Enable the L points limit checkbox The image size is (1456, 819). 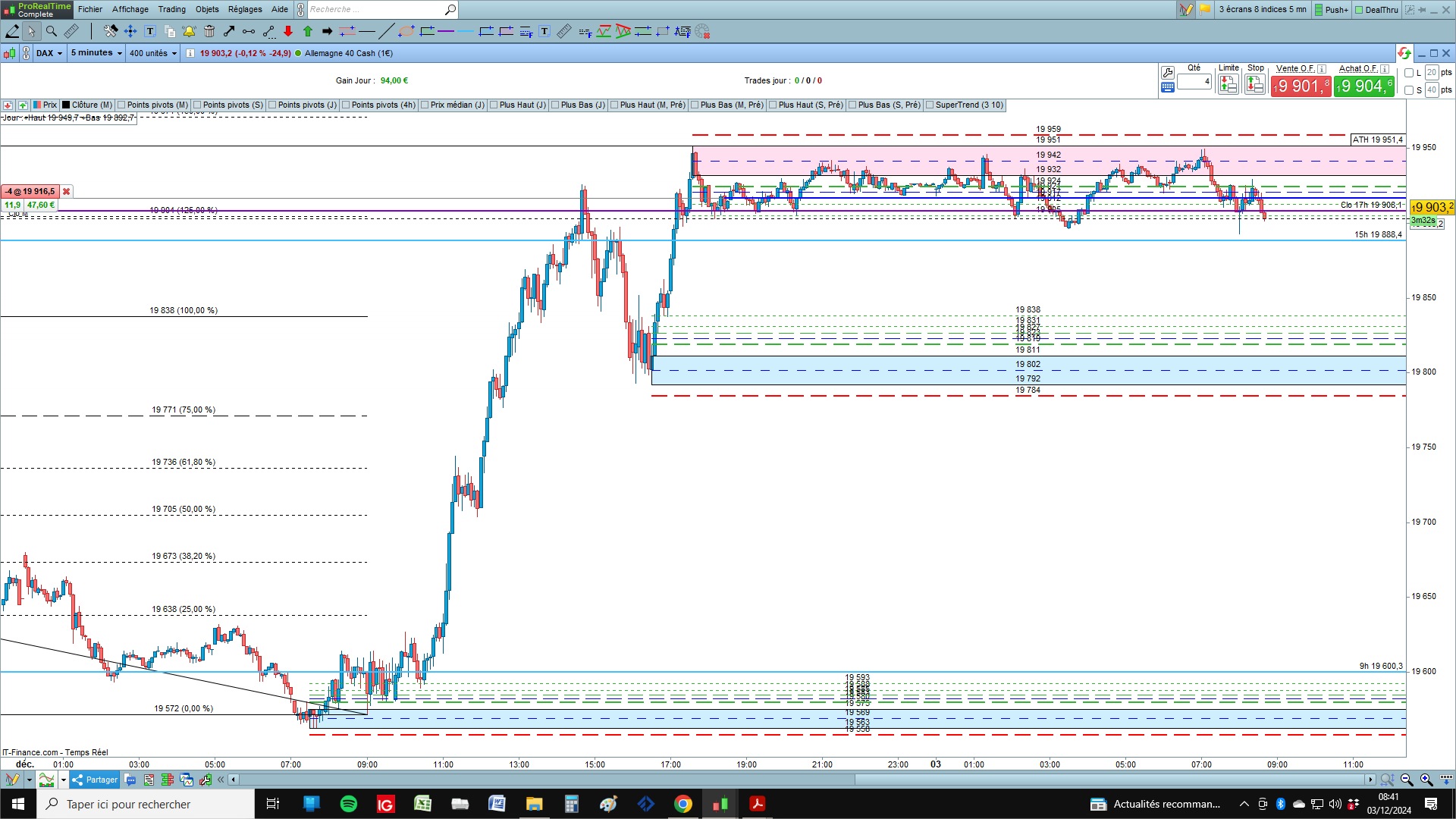1409,73
